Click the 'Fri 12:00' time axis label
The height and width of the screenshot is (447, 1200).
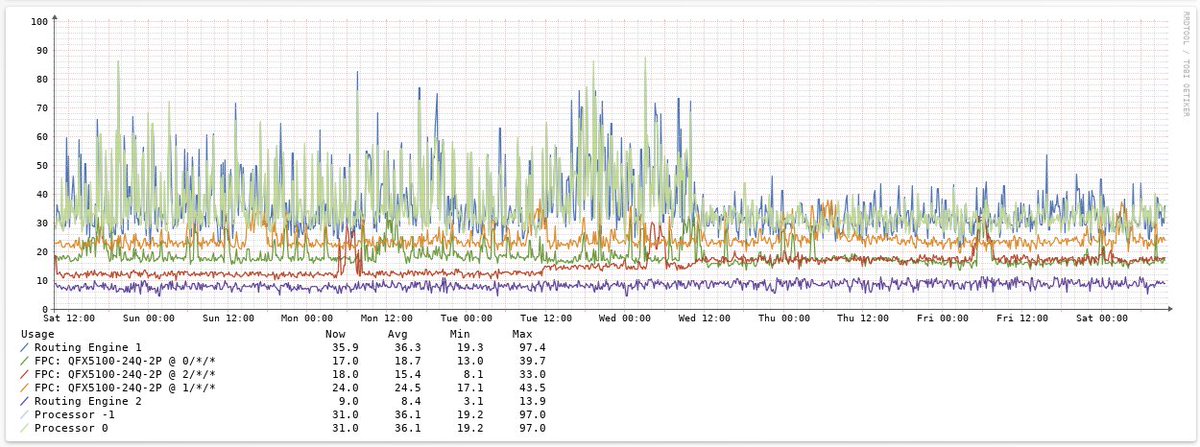pyautogui.click(x=1021, y=319)
